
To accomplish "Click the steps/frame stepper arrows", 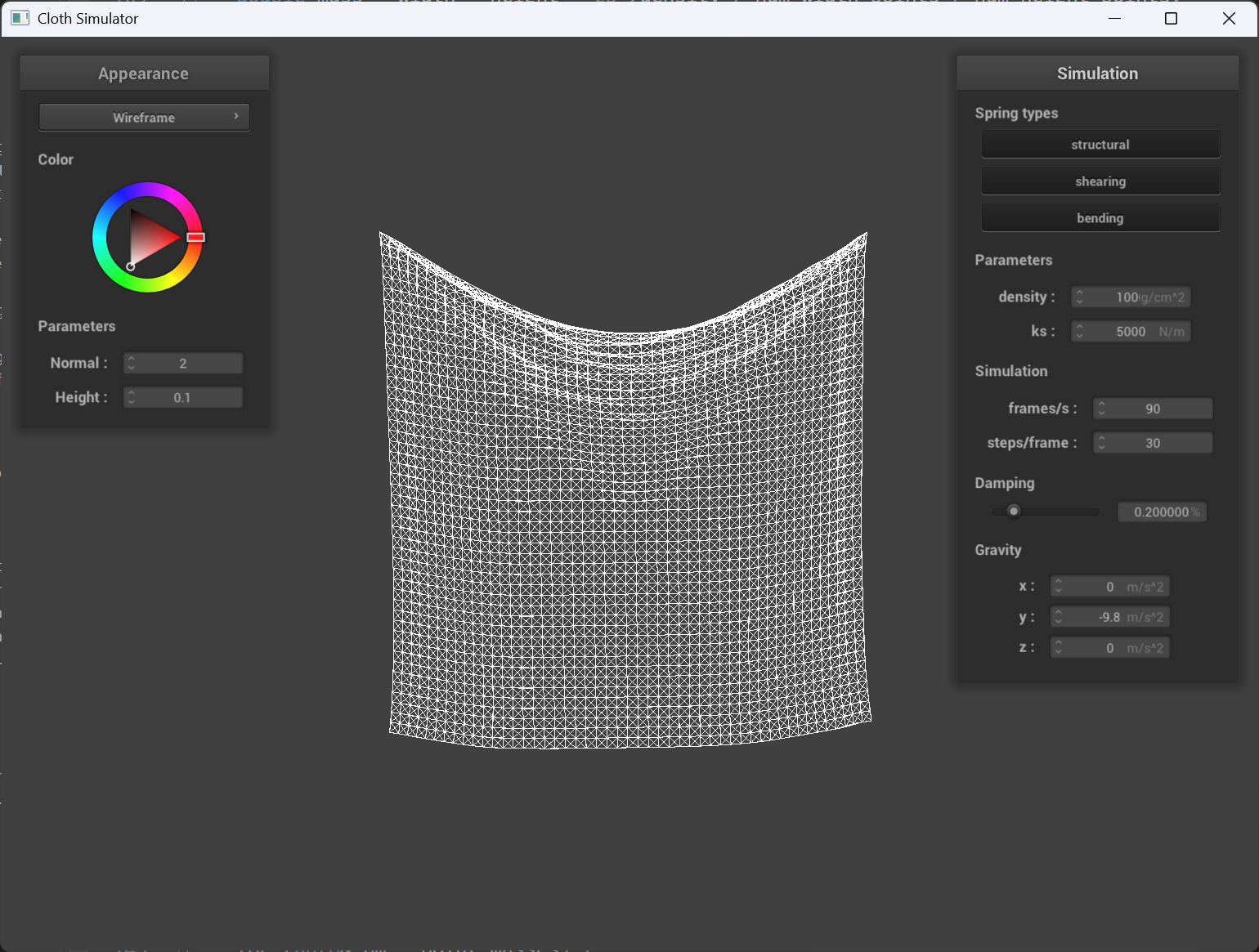I will pos(1102,443).
